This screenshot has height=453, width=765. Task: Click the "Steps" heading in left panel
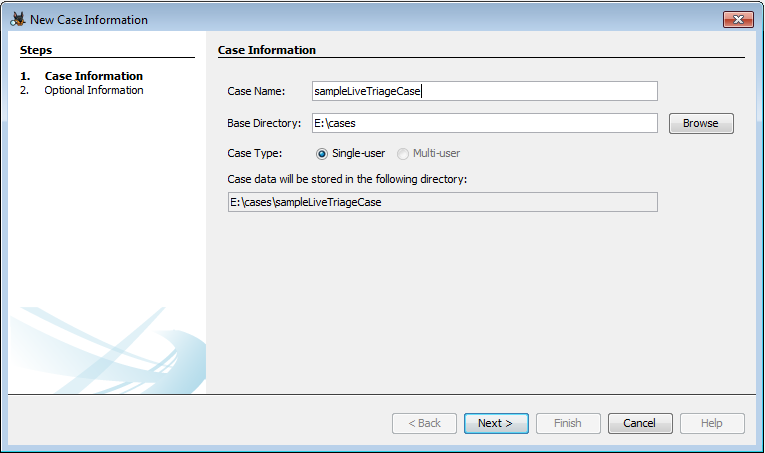coord(36,50)
